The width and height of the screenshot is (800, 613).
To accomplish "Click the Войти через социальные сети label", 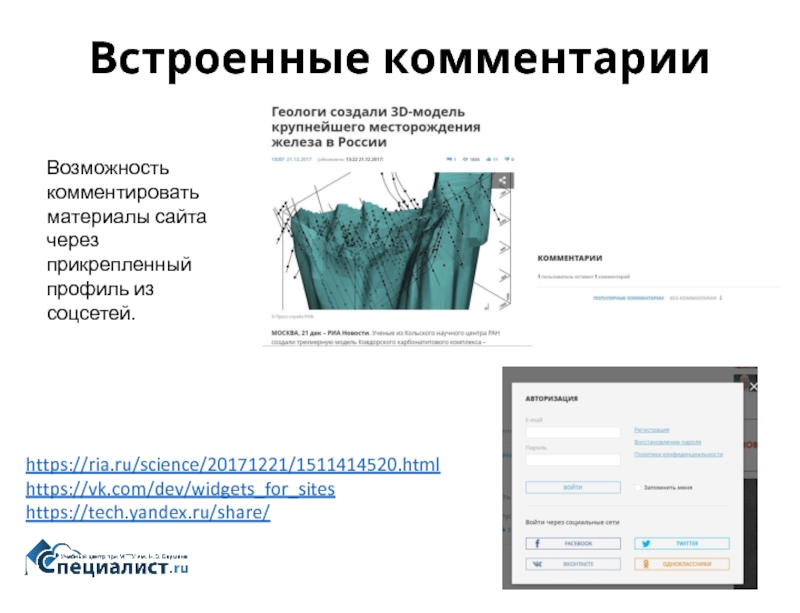I will coord(572,523).
